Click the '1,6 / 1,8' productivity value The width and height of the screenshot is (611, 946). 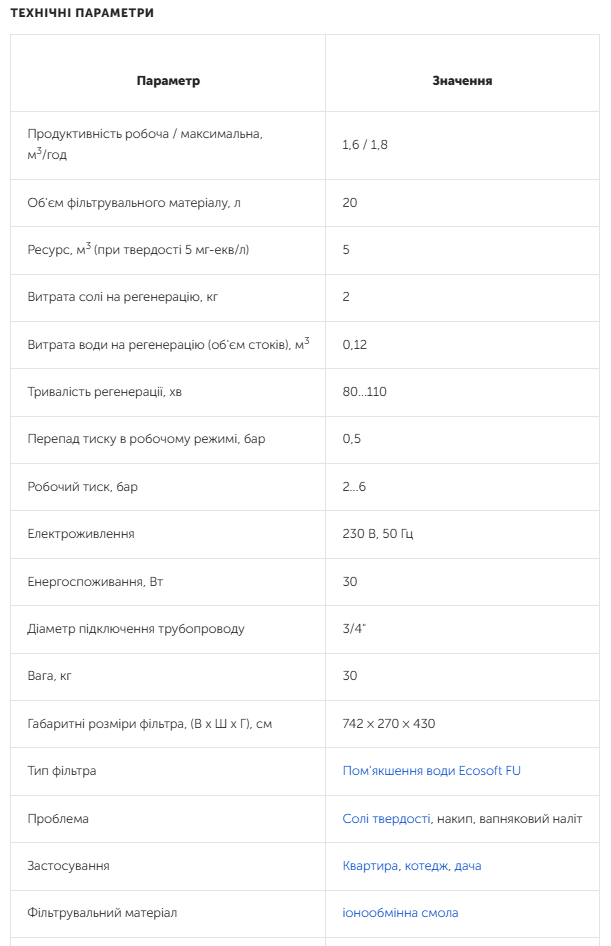coord(365,145)
